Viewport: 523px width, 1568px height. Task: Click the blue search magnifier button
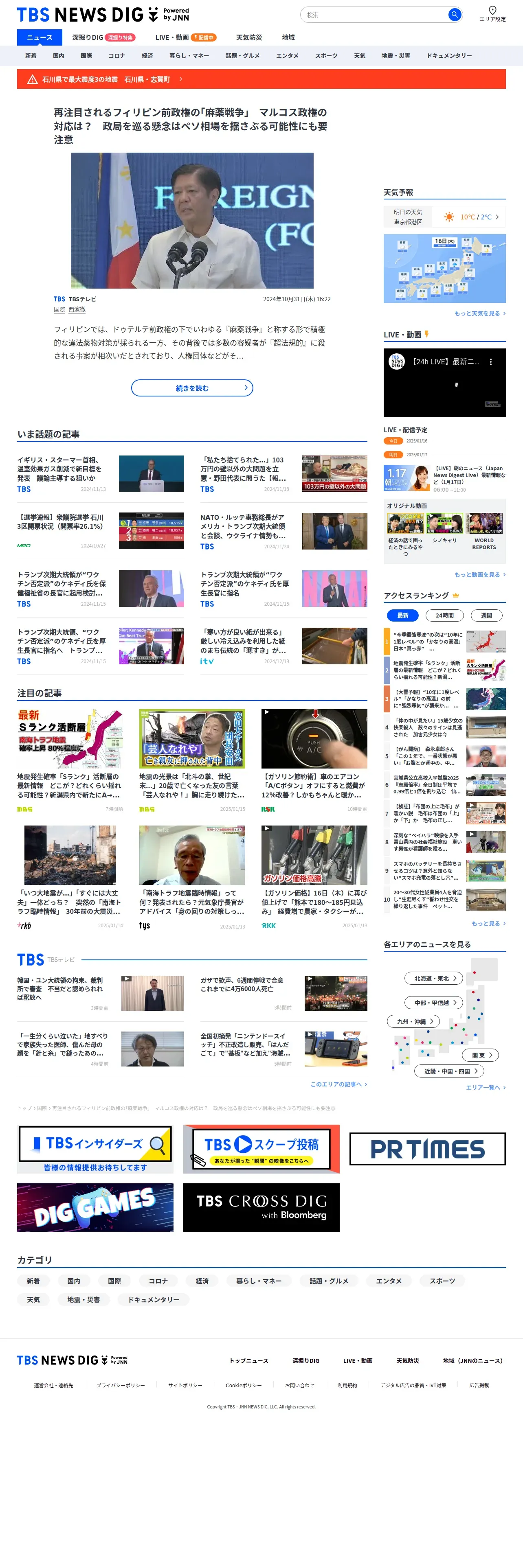454,15
